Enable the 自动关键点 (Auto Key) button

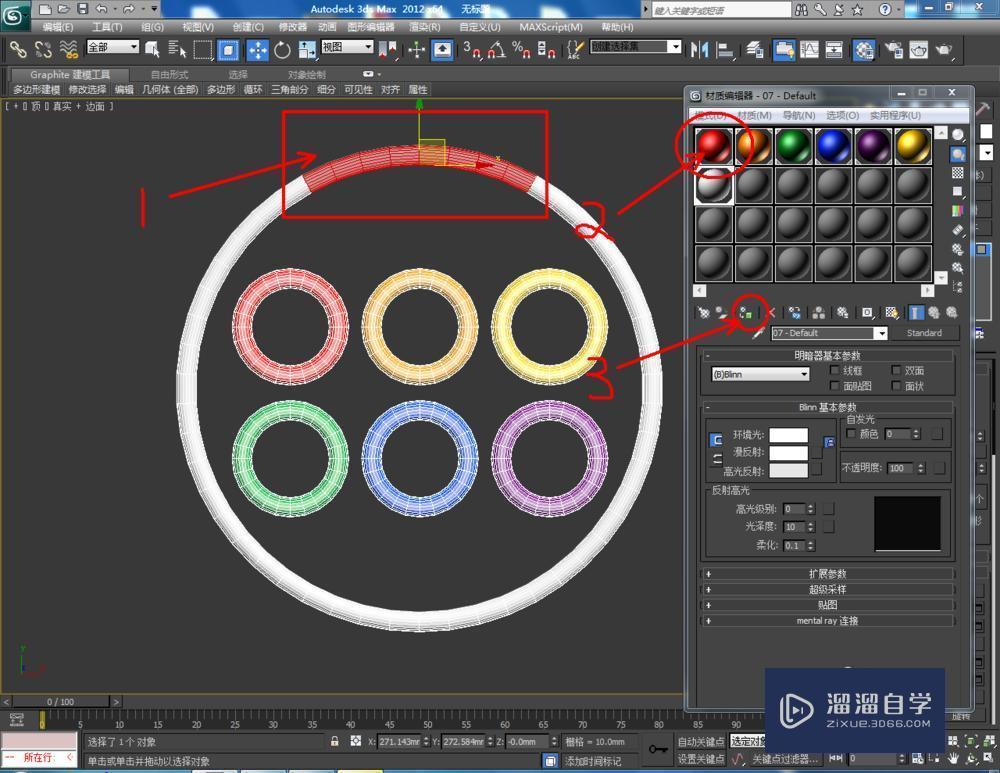tap(702, 741)
